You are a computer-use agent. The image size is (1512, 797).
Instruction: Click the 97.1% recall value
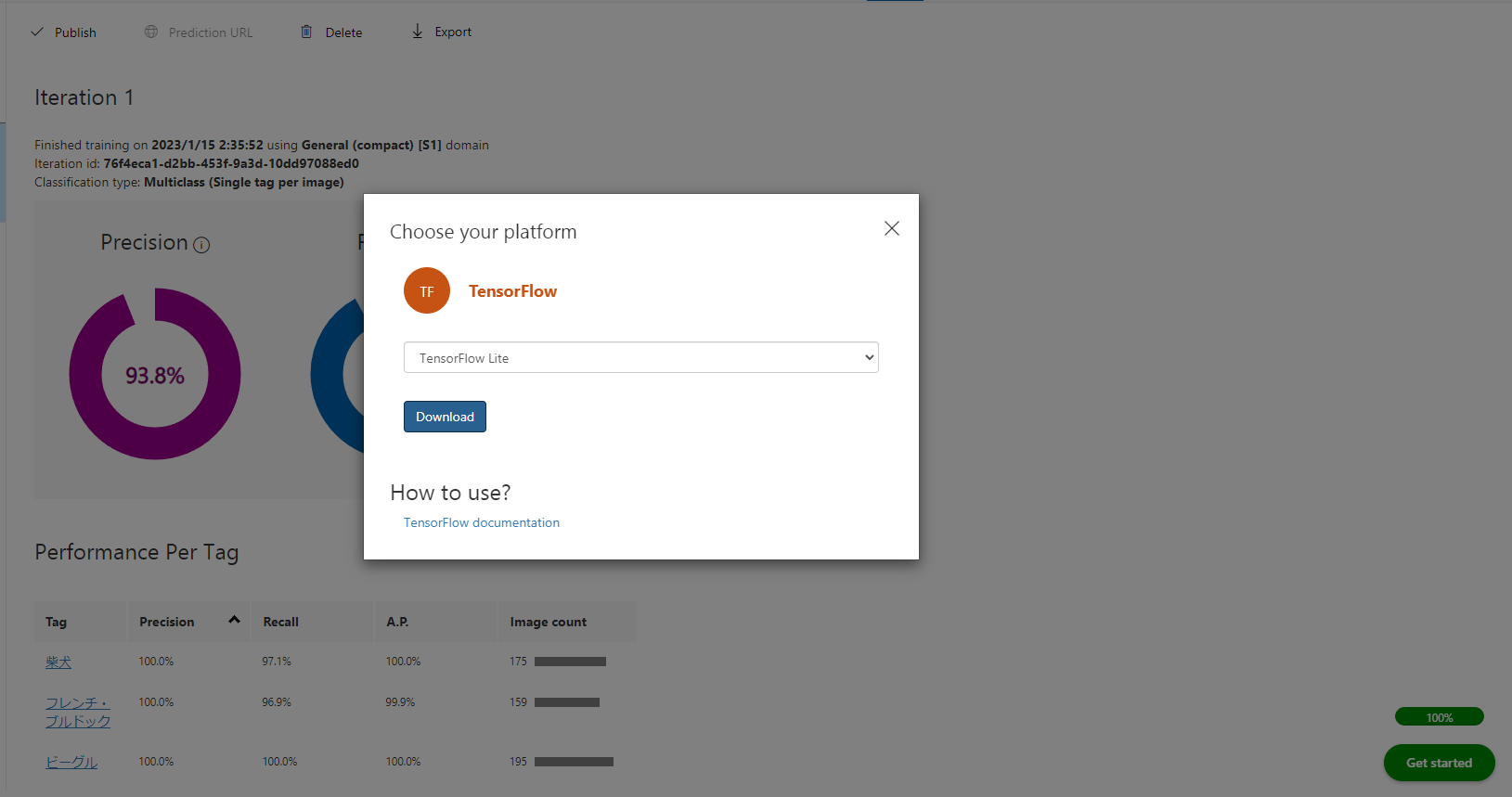(277, 662)
